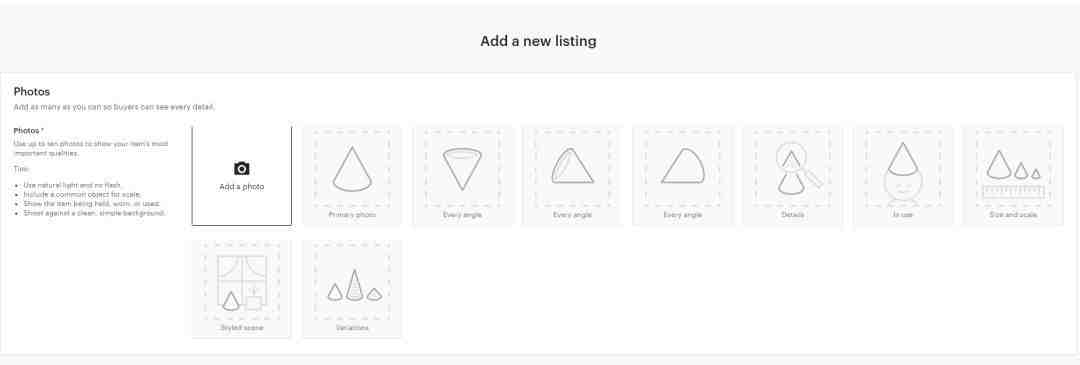Image resolution: width=1080 pixels, height=365 pixels.
Task: Click the caption under the upside-down cone
Action: point(462,215)
